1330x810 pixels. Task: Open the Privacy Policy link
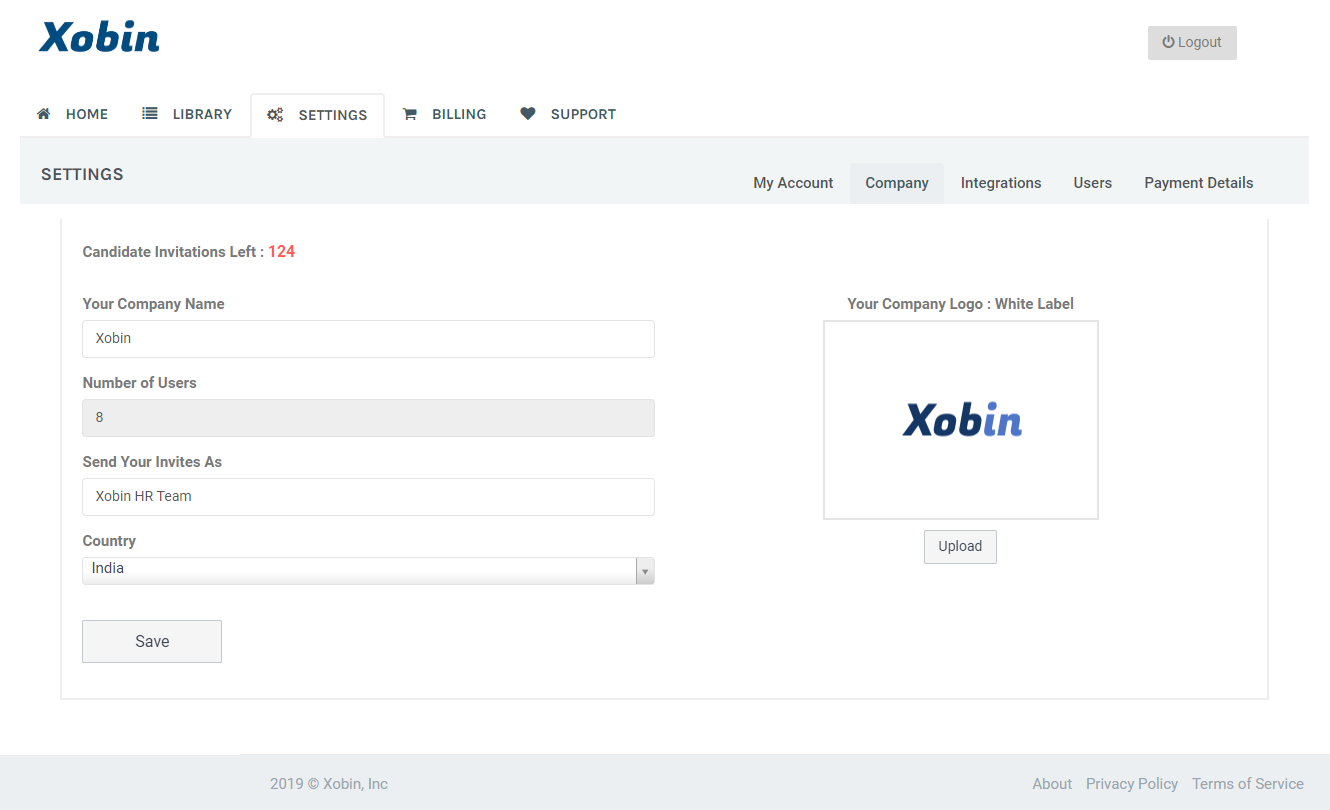1132,784
